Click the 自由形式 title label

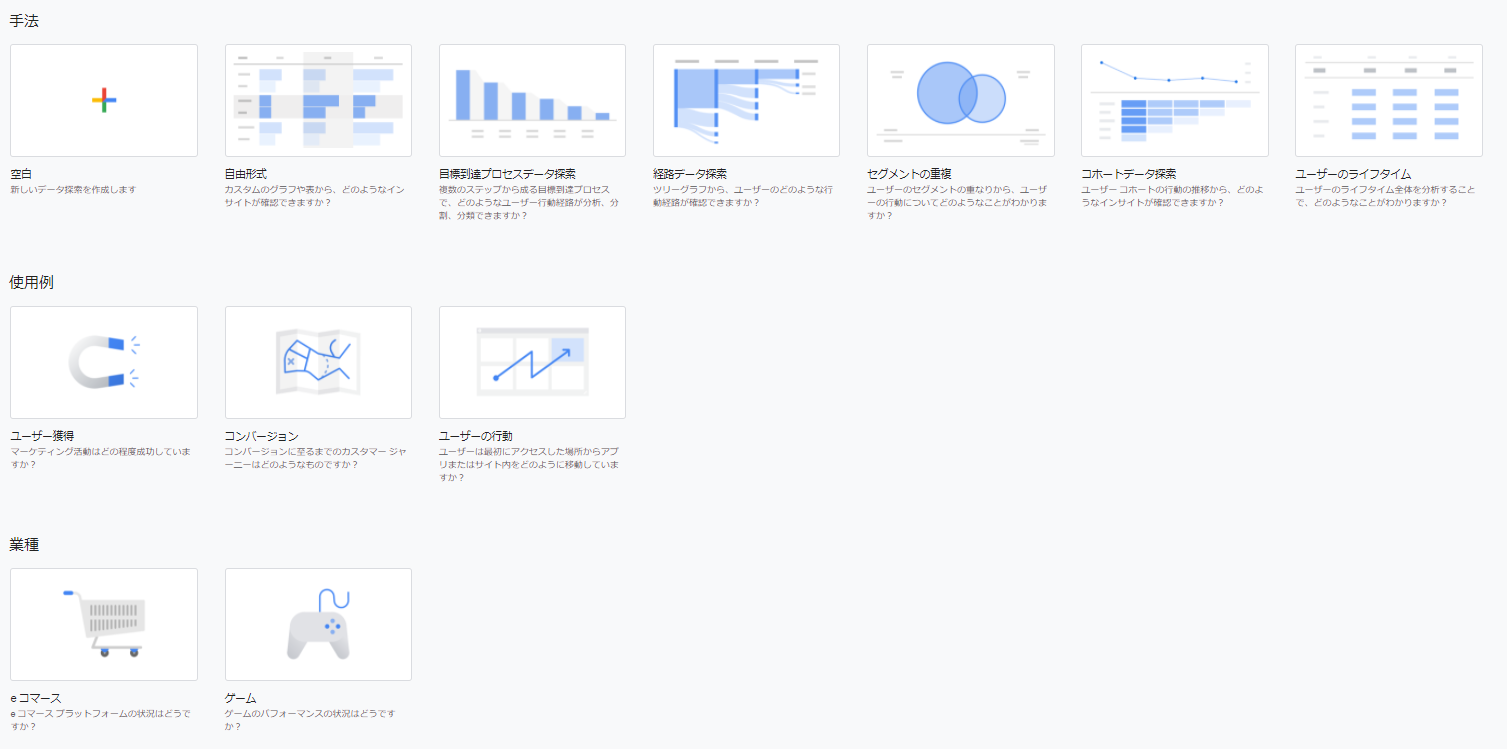[x=246, y=174]
